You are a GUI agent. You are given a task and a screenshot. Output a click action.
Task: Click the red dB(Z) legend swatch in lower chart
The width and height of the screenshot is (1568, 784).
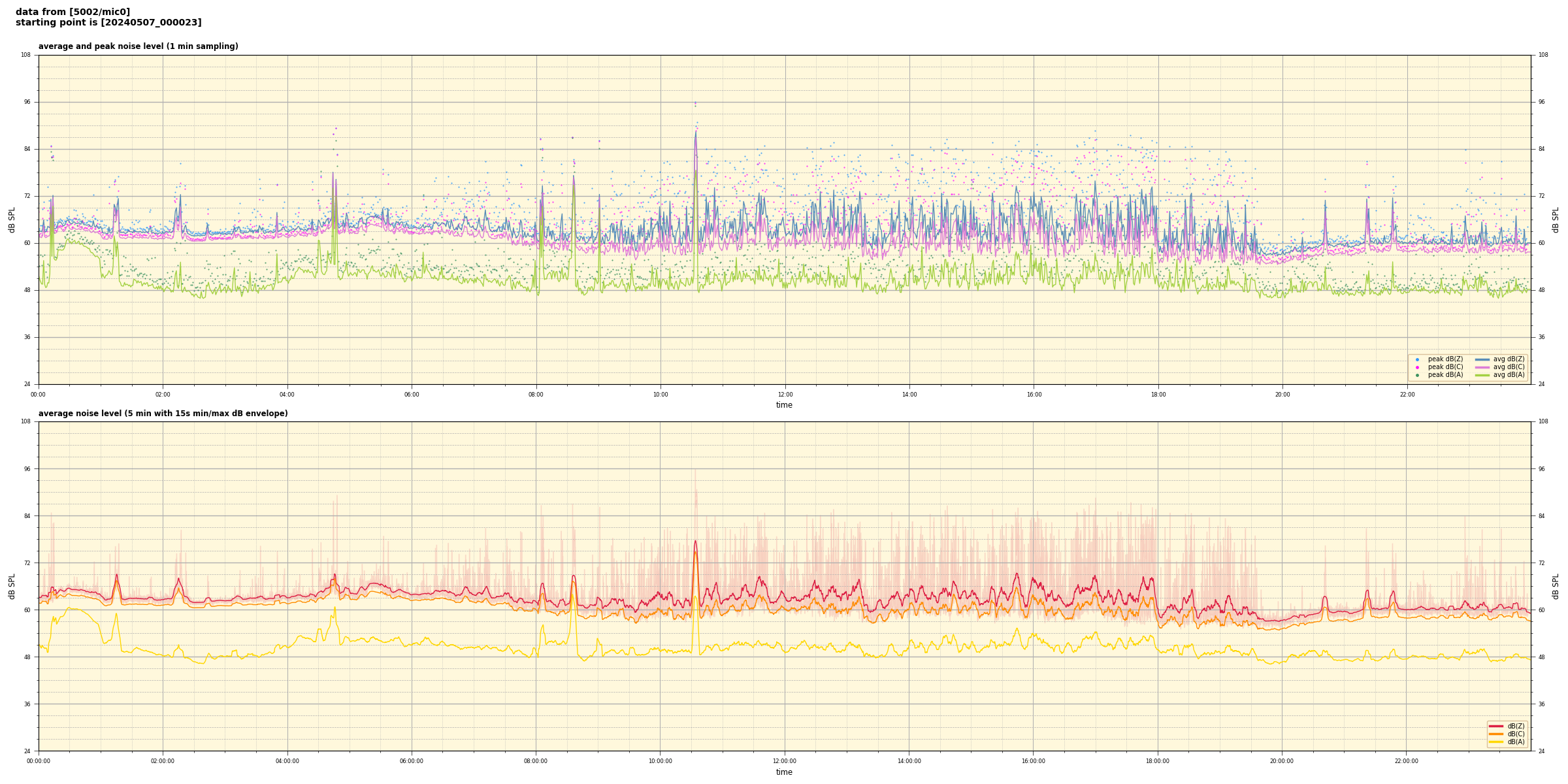coord(1495,726)
